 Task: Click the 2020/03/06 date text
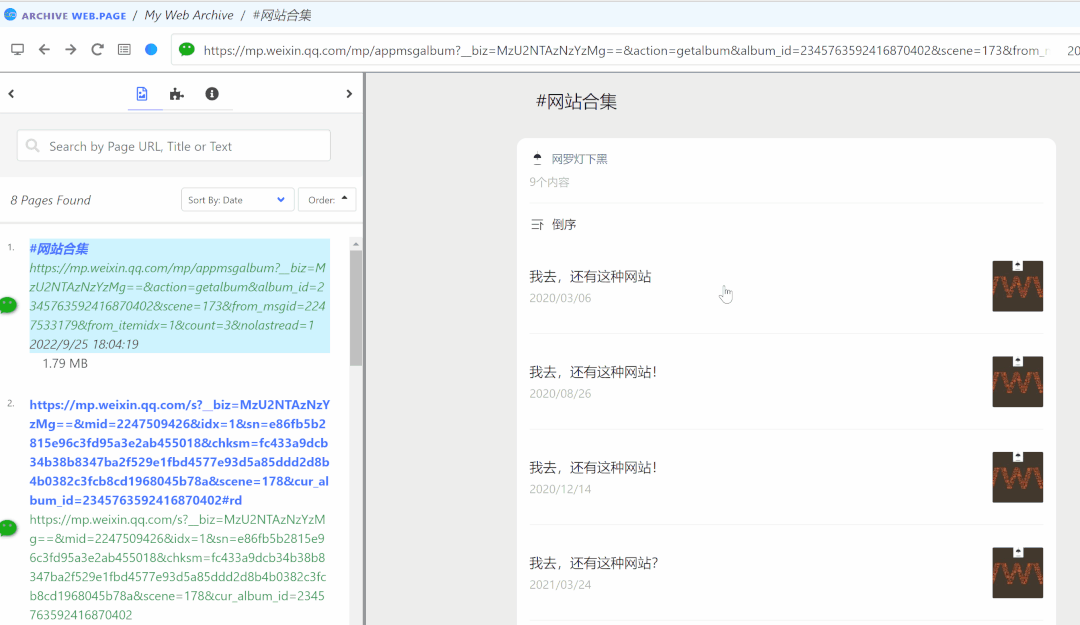point(560,298)
